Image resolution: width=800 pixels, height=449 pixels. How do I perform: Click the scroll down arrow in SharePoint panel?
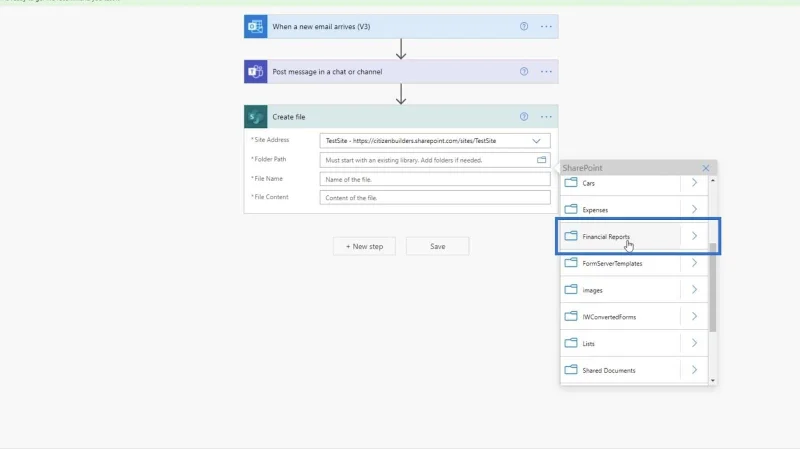(713, 381)
